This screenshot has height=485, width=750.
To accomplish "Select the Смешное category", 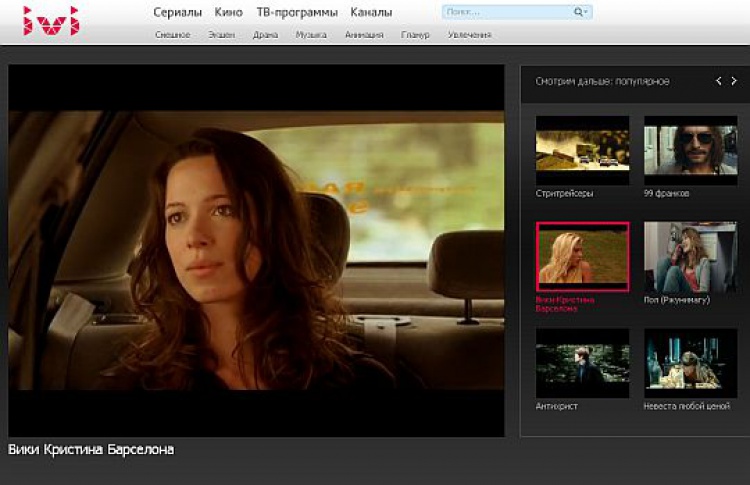I will (173, 35).
